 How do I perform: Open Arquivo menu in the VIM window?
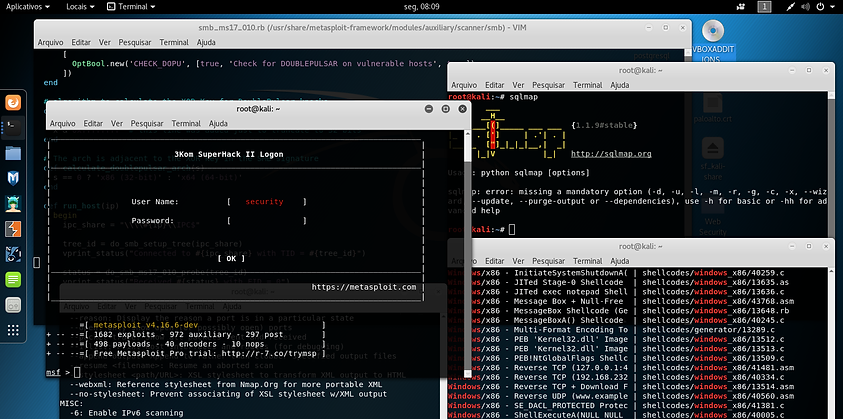tap(50, 42)
